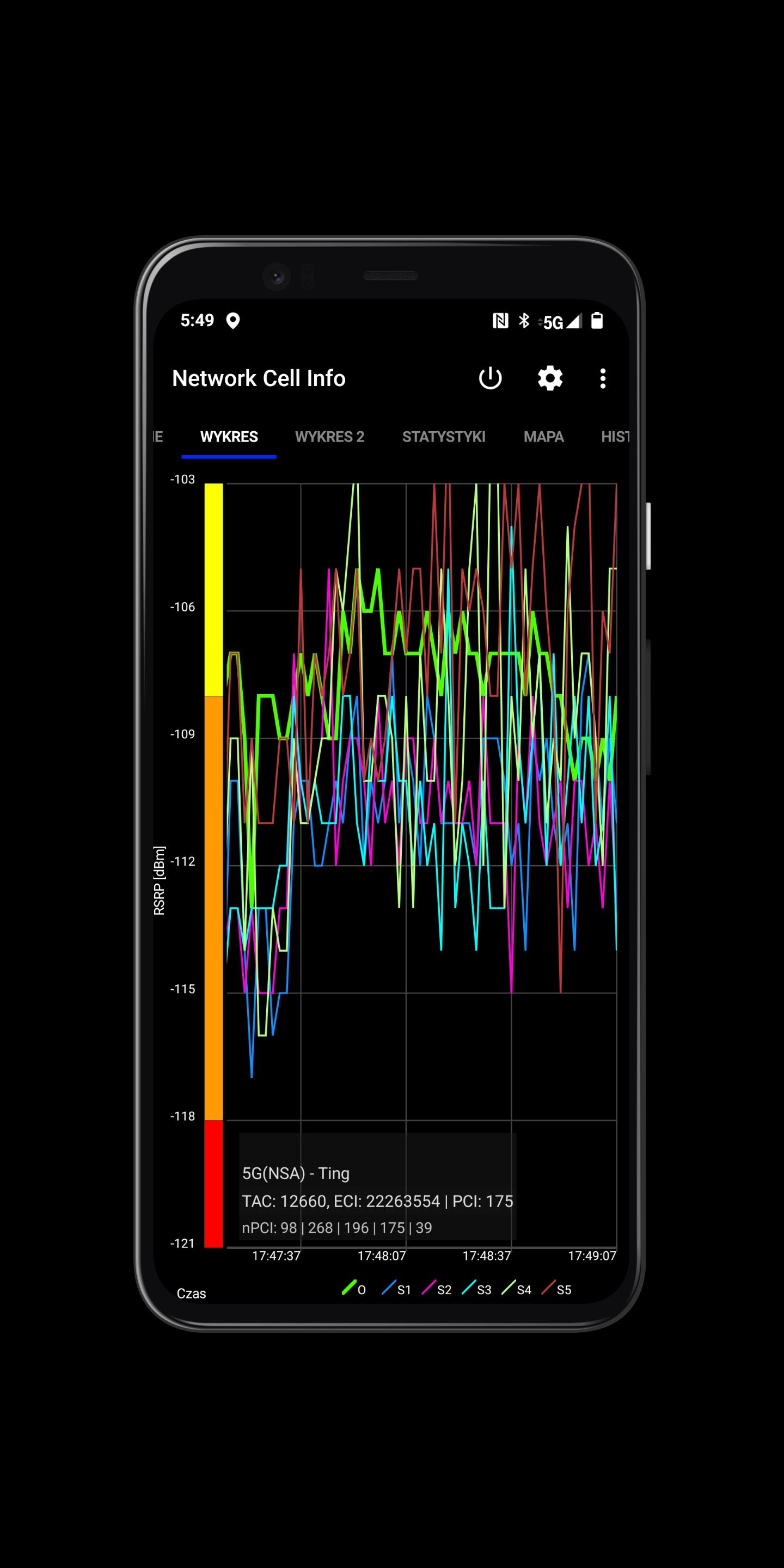Tap the 17:47:37 time axis label
This screenshot has width=784, height=1568.
pos(277,1255)
